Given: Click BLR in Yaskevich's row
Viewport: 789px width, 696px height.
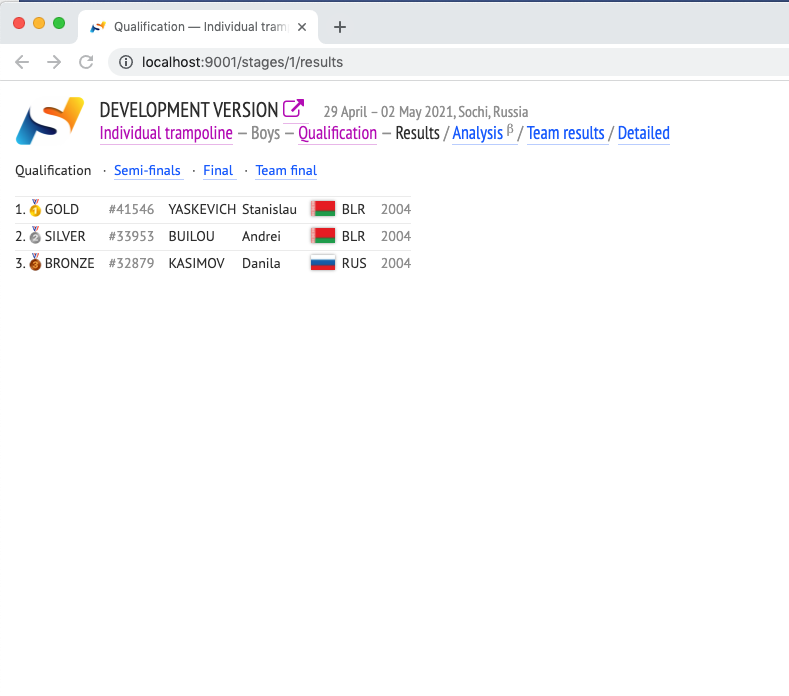Looking at the screenshot, I should tap(353, 209).
